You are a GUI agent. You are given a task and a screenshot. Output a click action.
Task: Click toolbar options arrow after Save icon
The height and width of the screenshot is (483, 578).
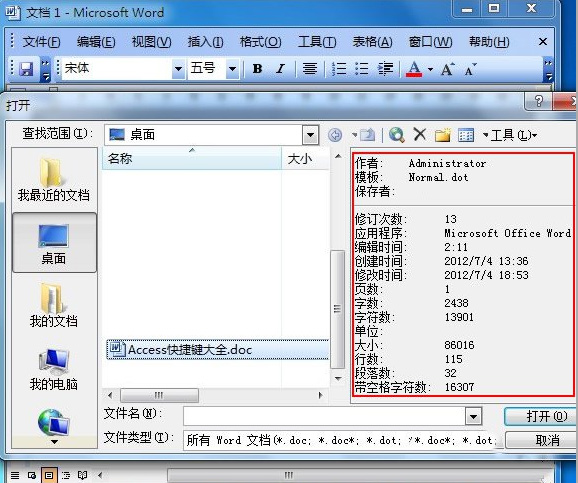tap(45, 69)
